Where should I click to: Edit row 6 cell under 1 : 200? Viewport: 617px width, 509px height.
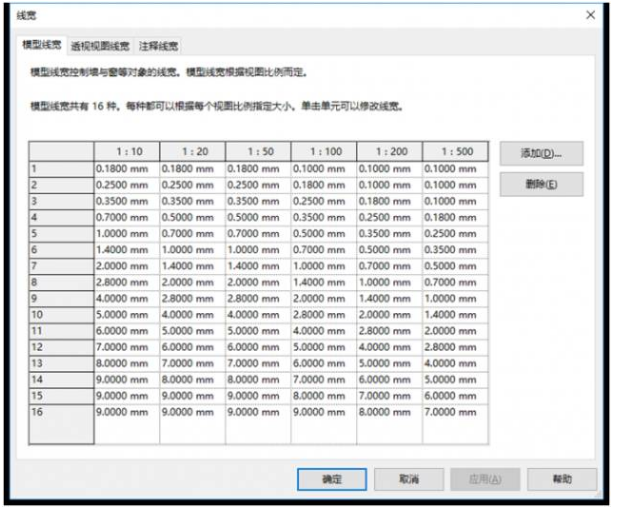coord(390,250)
